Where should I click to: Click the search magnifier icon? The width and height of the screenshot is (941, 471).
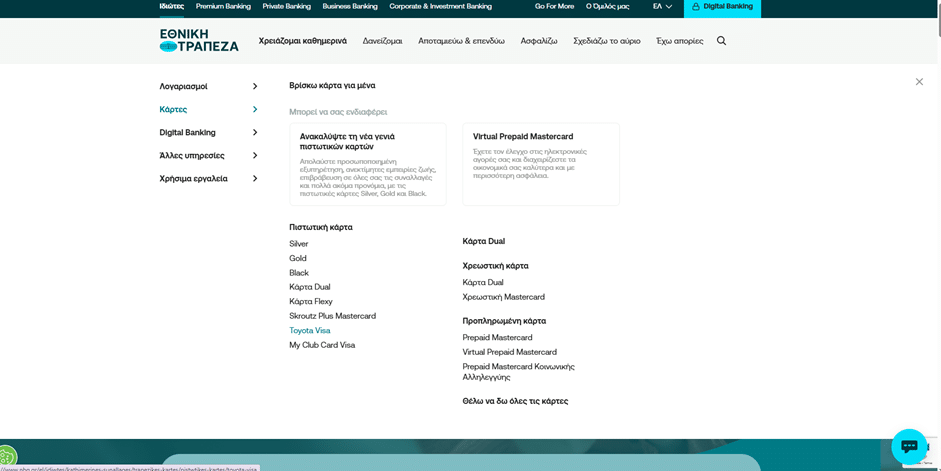[721, 41]
